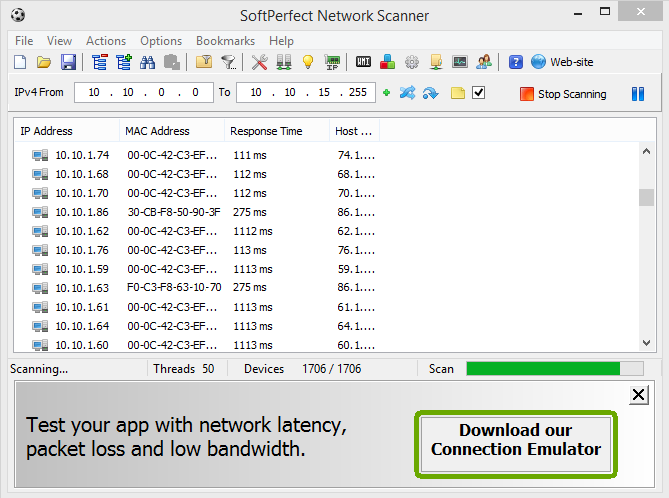Sort by IP Address column header
Viewport: 669px width, 498px height.
pyautogui.click(x=67, y=131)
